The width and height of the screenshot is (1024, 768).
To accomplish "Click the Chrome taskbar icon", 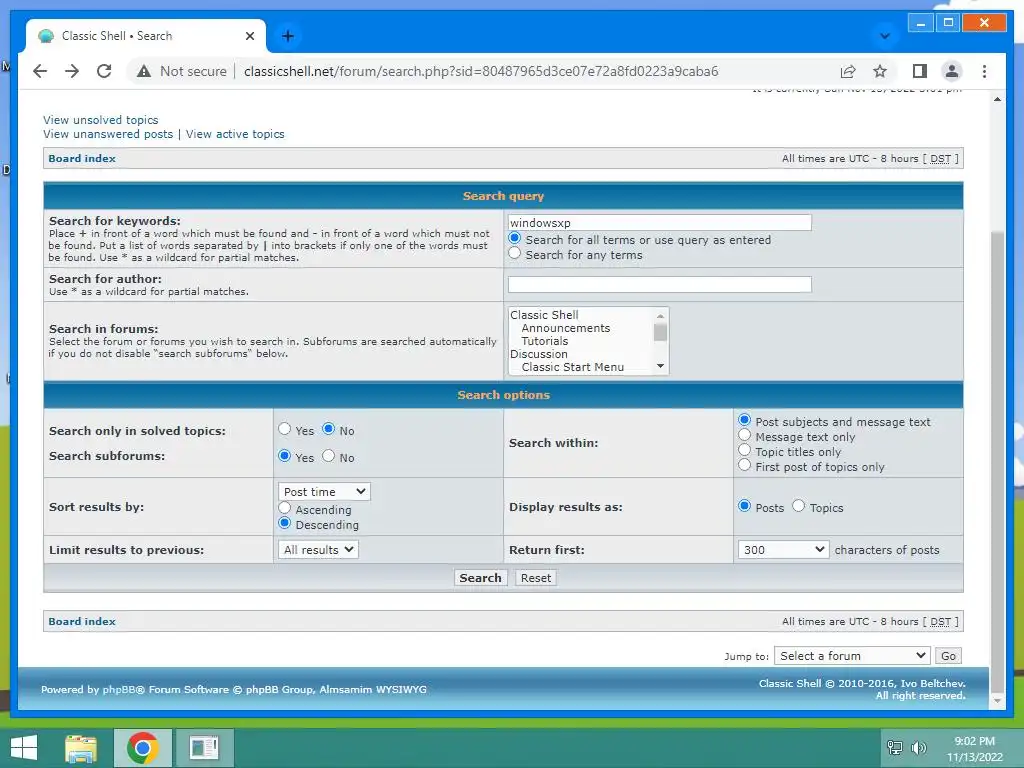I will pyautogui.click(x=143, y=748).
